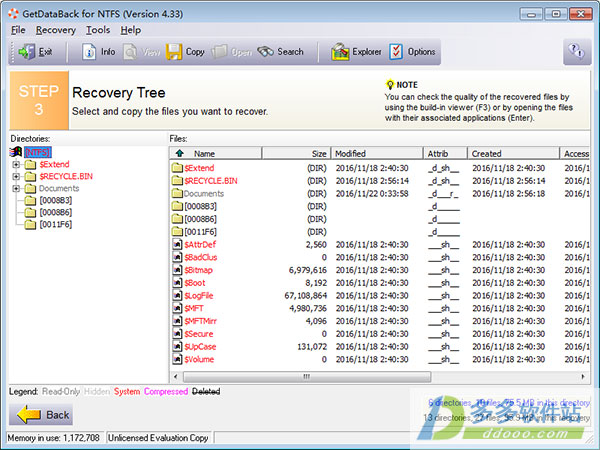Sort files by Modified column header

point(377,153)
